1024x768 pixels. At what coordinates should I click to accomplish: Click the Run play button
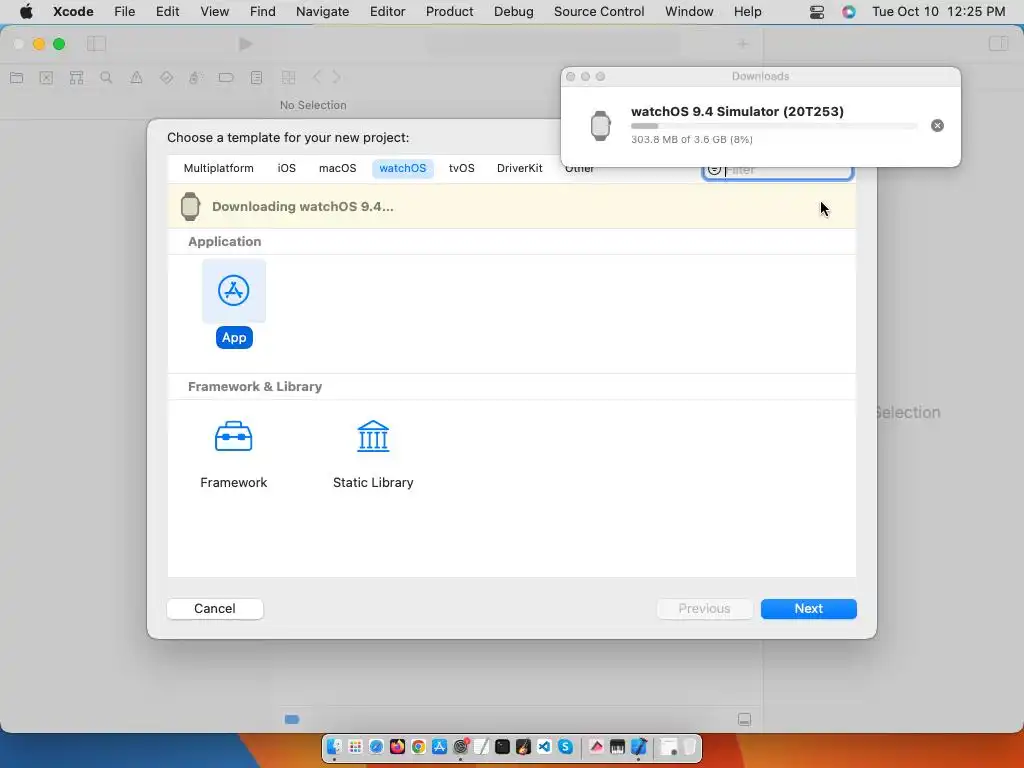246,44
